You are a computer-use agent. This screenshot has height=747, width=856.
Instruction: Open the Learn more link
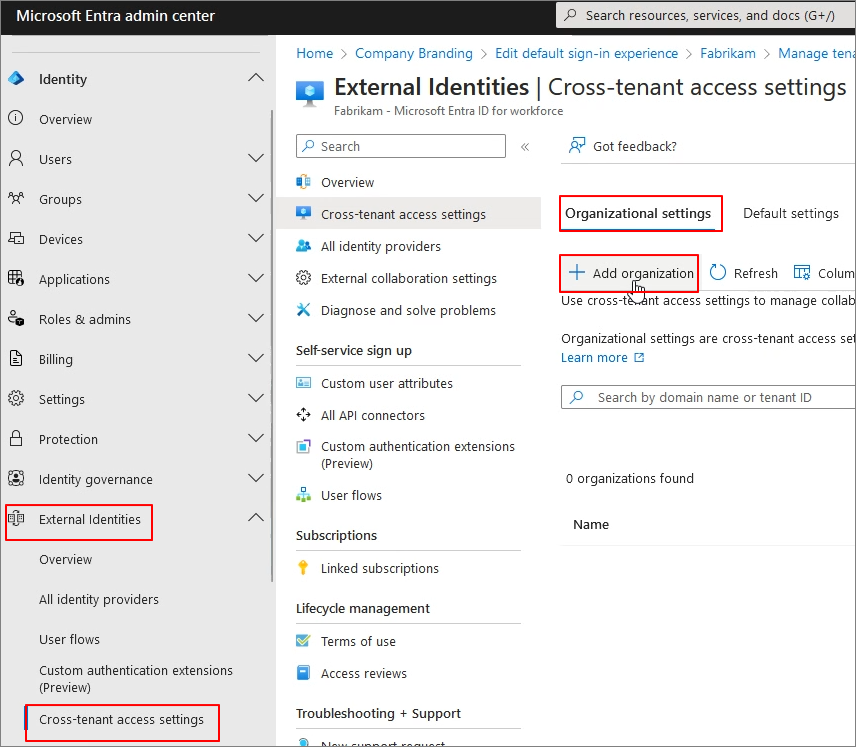(603, 358)
